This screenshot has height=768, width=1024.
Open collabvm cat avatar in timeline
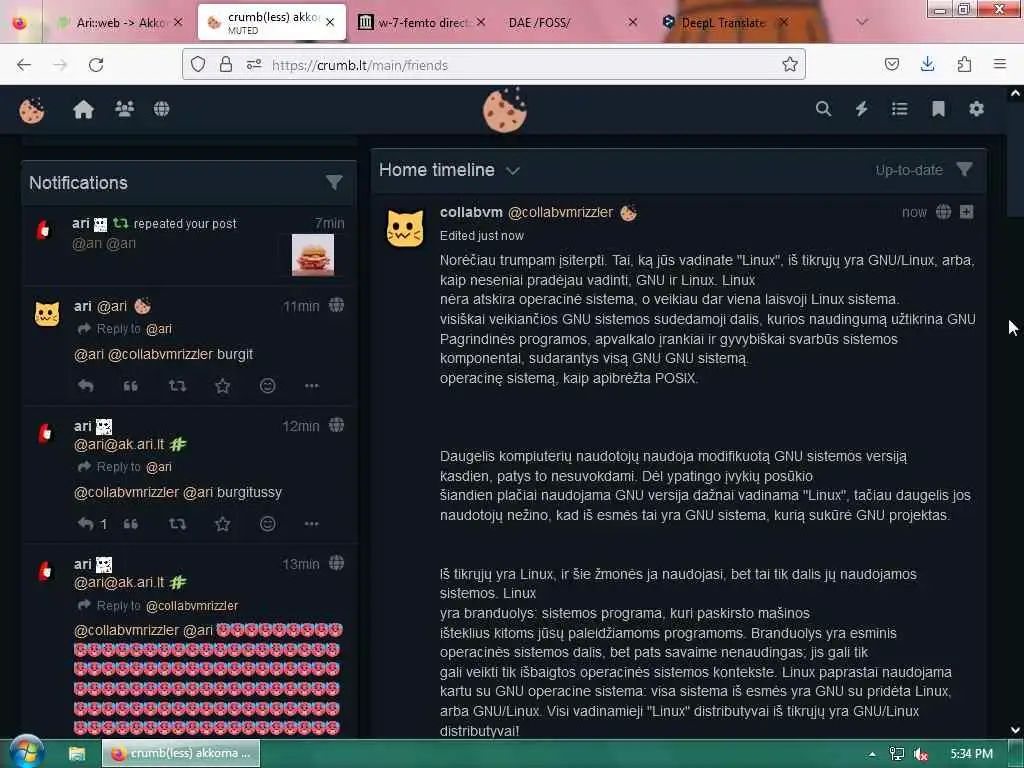pyautogui.click(x=405, y=229)
